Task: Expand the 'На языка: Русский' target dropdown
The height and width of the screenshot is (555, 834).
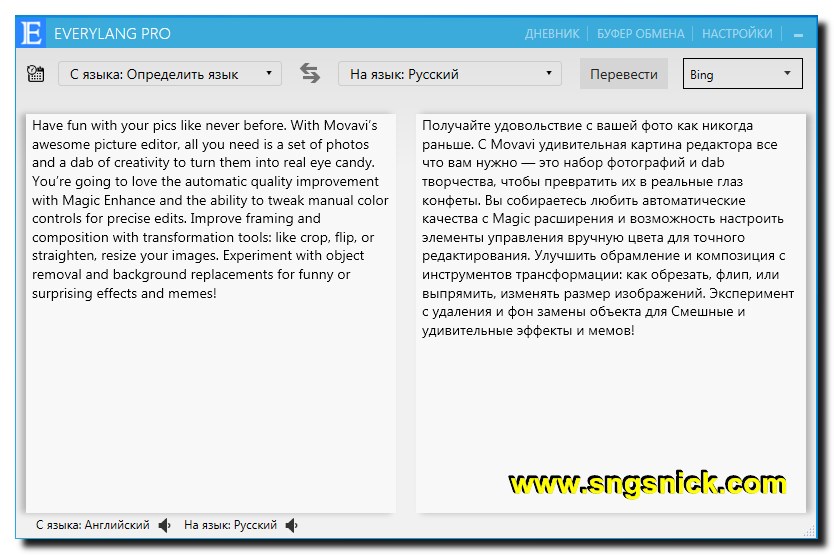Action: pyautogui.click(x=449, y=73)
